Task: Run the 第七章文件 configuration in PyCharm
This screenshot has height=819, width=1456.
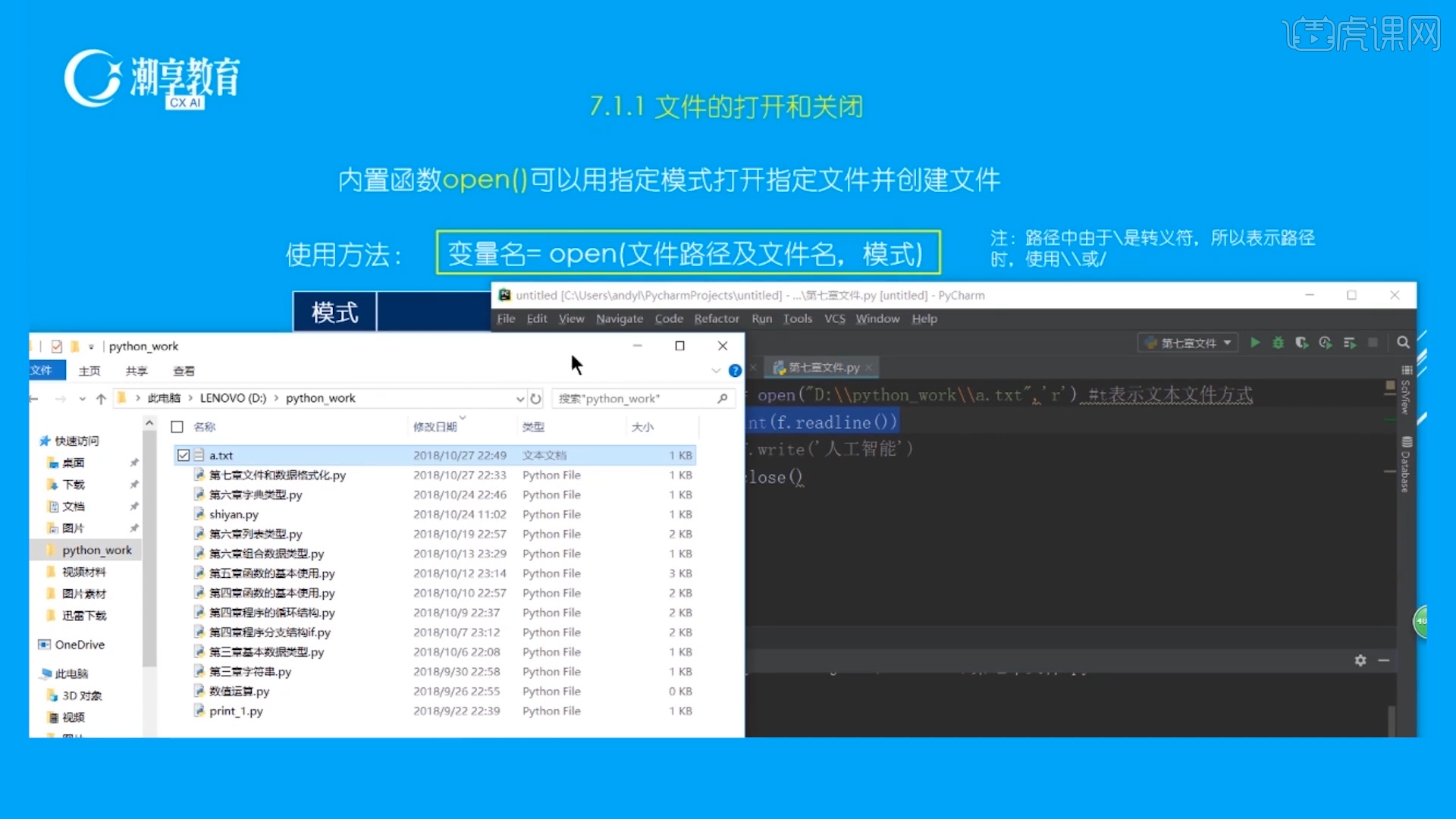Action: coord(1255,343)
